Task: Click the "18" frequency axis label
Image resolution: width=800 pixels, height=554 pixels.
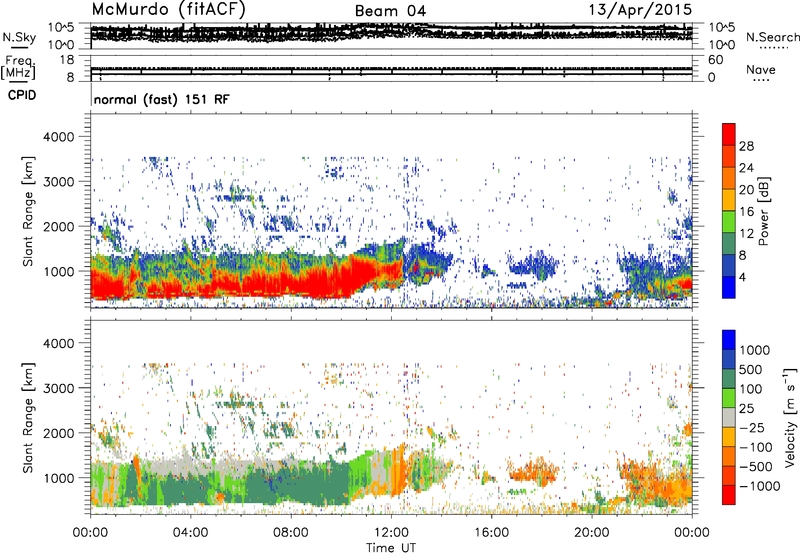Action: [67, 60]
